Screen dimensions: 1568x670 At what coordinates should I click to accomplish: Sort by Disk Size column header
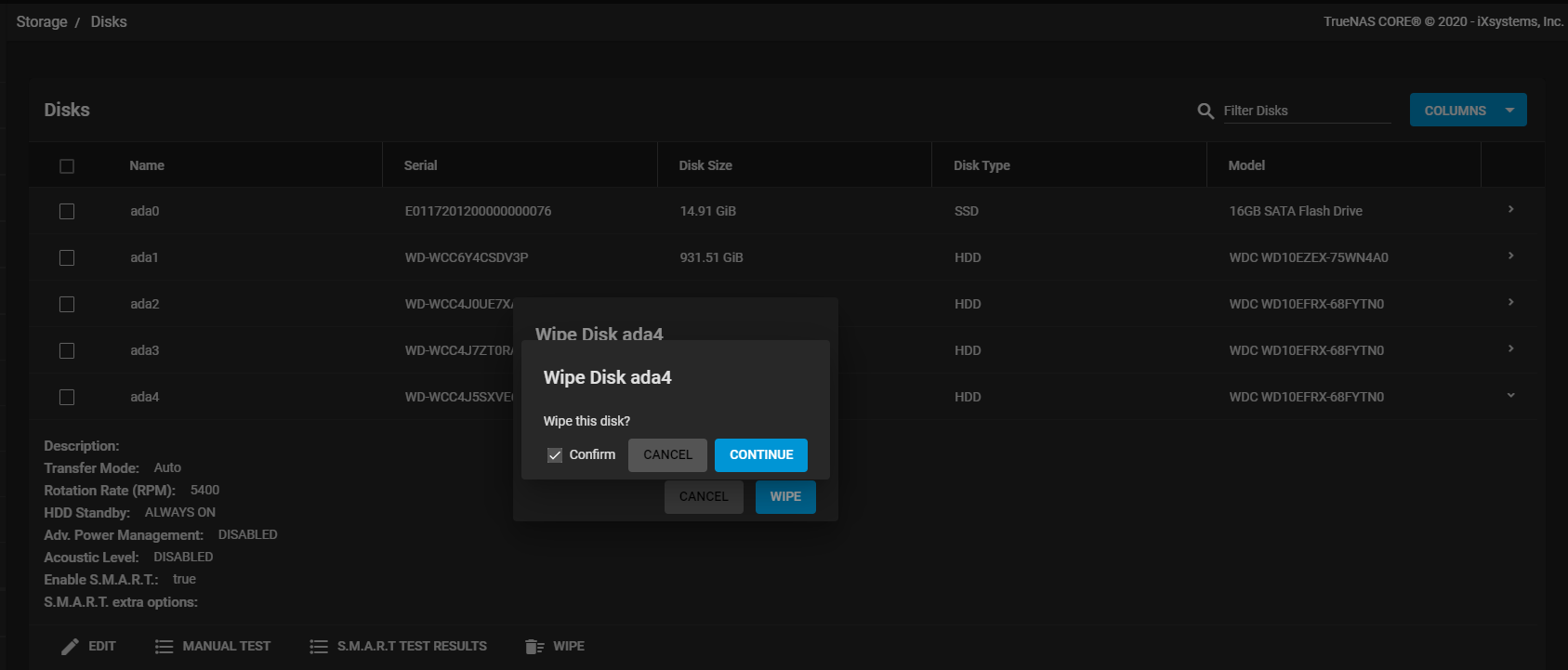[705, 165]
